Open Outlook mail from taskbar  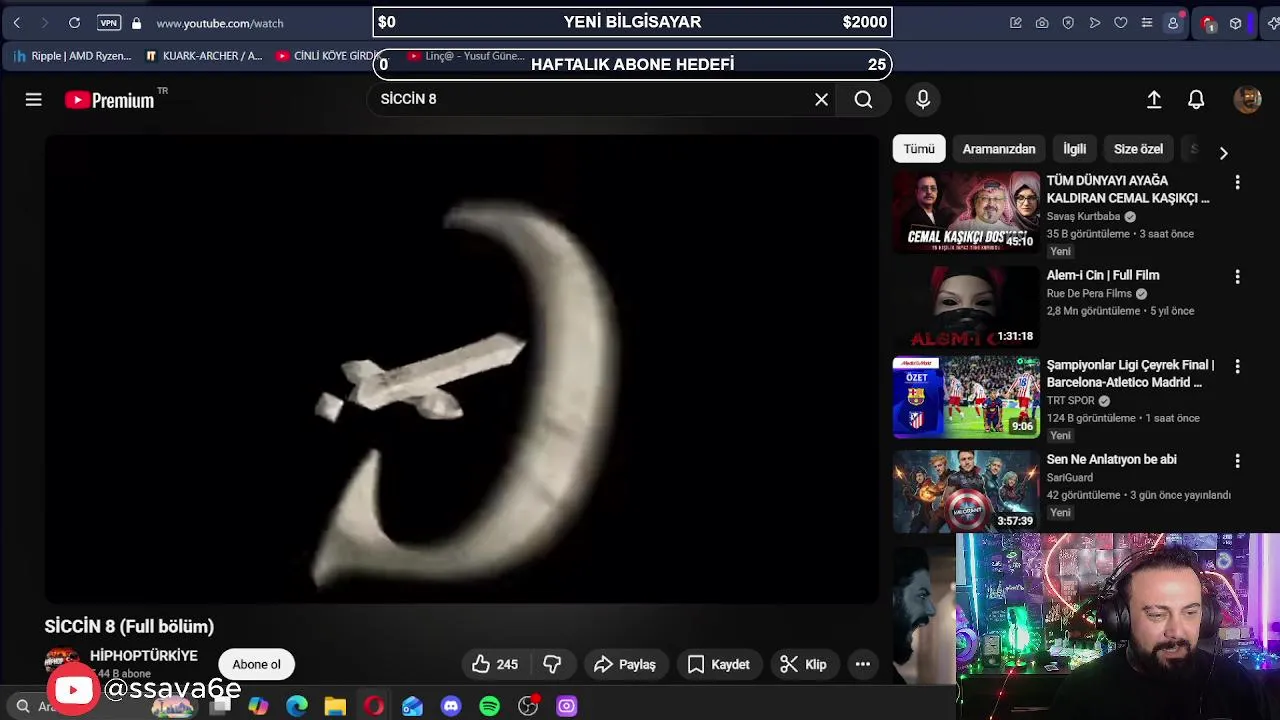(x=412, y=706)
